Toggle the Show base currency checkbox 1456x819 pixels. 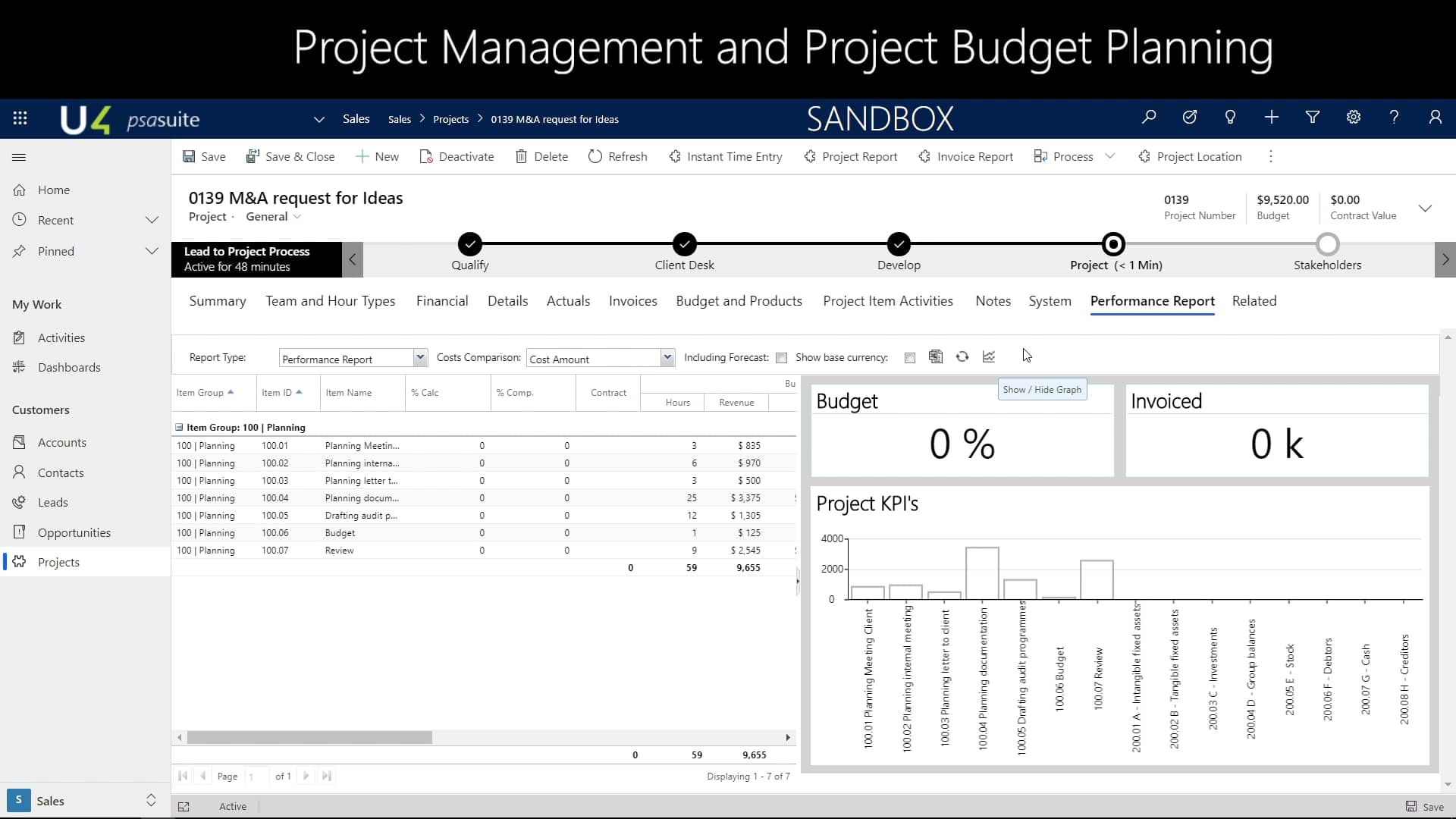(909, 357)
